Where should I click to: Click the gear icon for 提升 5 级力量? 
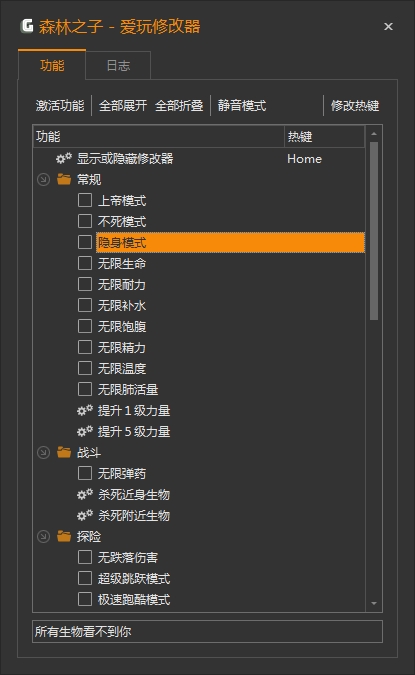pyautogui.click(x=85, y=431)
